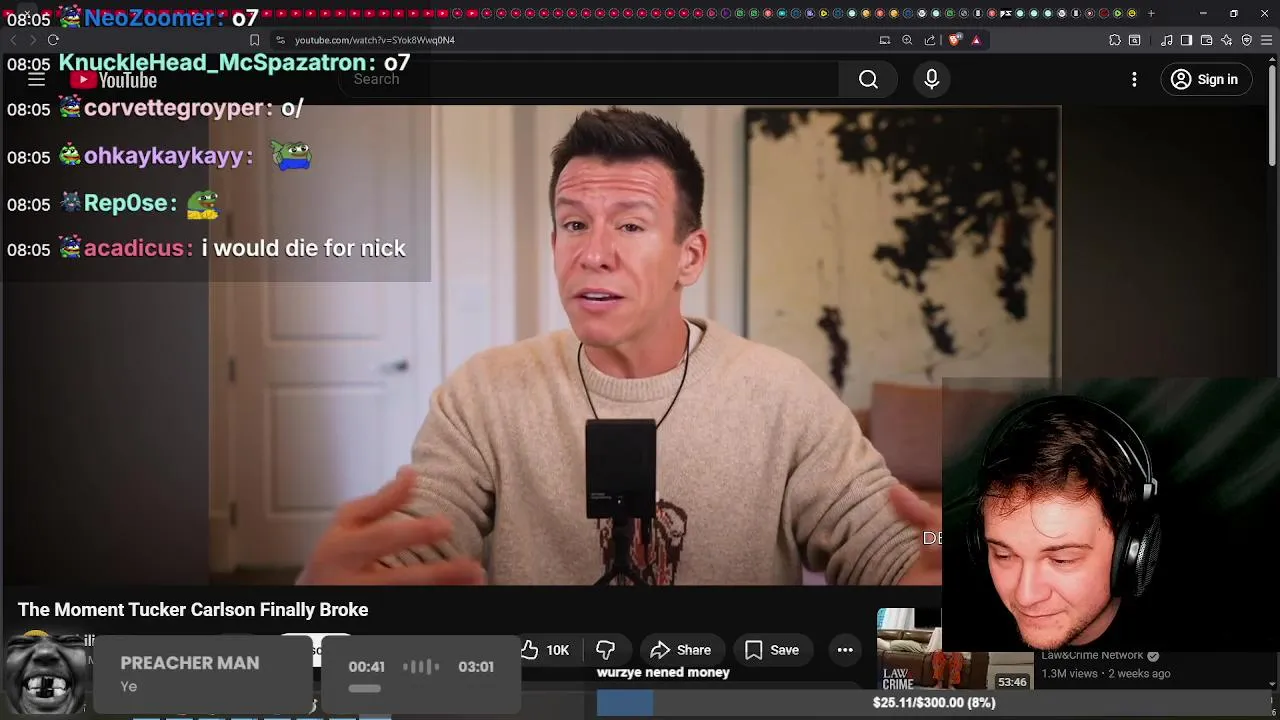Bookmark this page in address bar
1280x720 pixels.
(254, 40)
